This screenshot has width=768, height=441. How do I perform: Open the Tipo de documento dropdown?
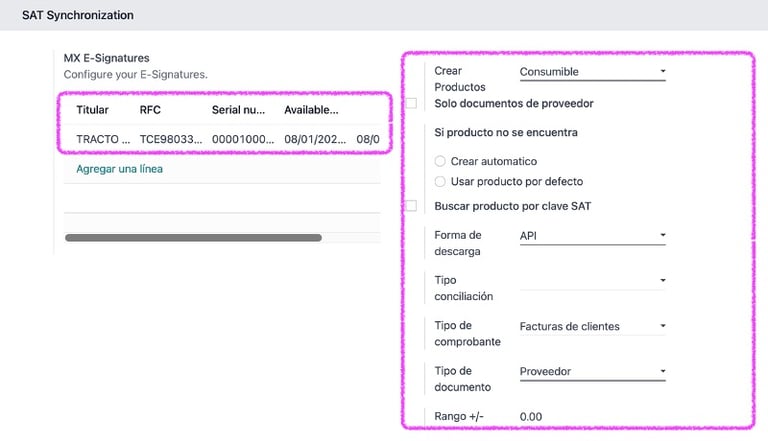pos(593,371)
